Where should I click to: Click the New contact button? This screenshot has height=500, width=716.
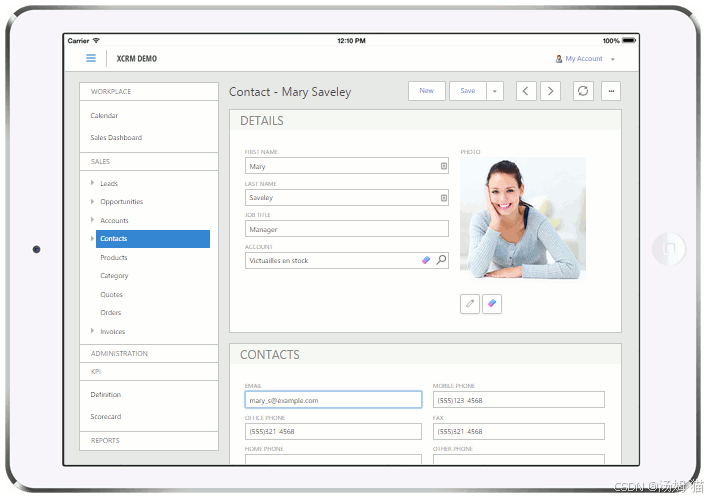[x=426, y=91]
